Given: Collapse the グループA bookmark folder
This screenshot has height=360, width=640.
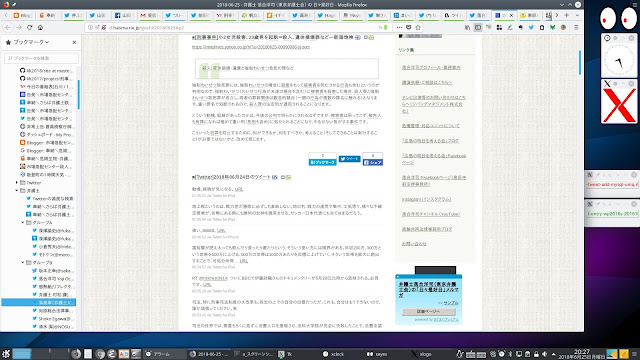Looking at the screenshot, I should point(23,222).
